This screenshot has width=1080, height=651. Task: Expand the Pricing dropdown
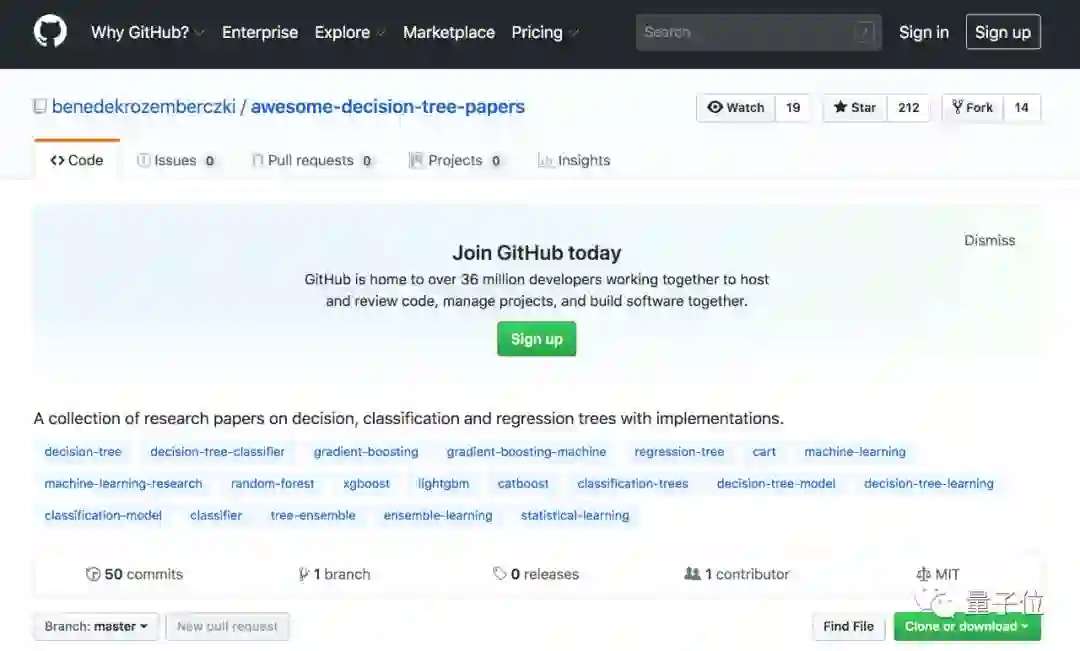click(x=545, y=32)
